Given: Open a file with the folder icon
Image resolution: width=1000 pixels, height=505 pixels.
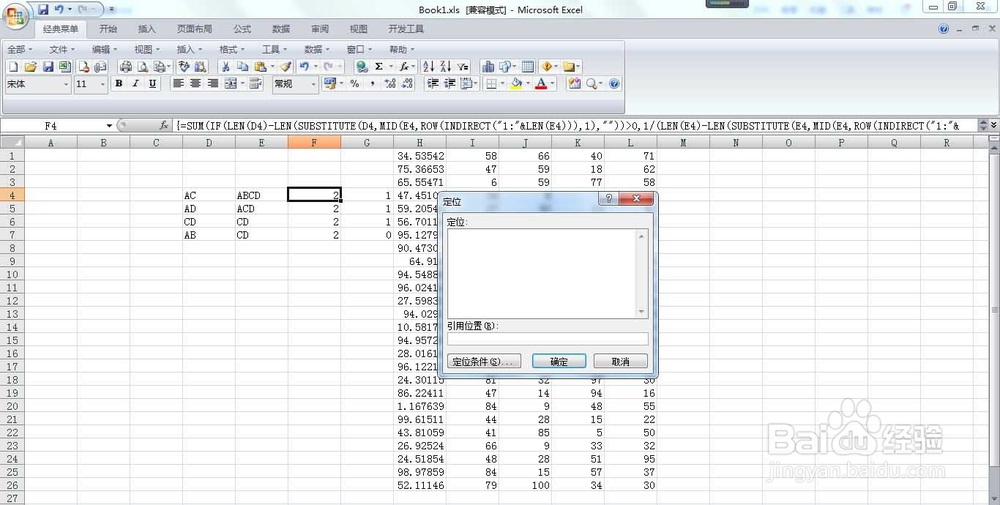Looking at the screenshot, I should tap(30, 66).
